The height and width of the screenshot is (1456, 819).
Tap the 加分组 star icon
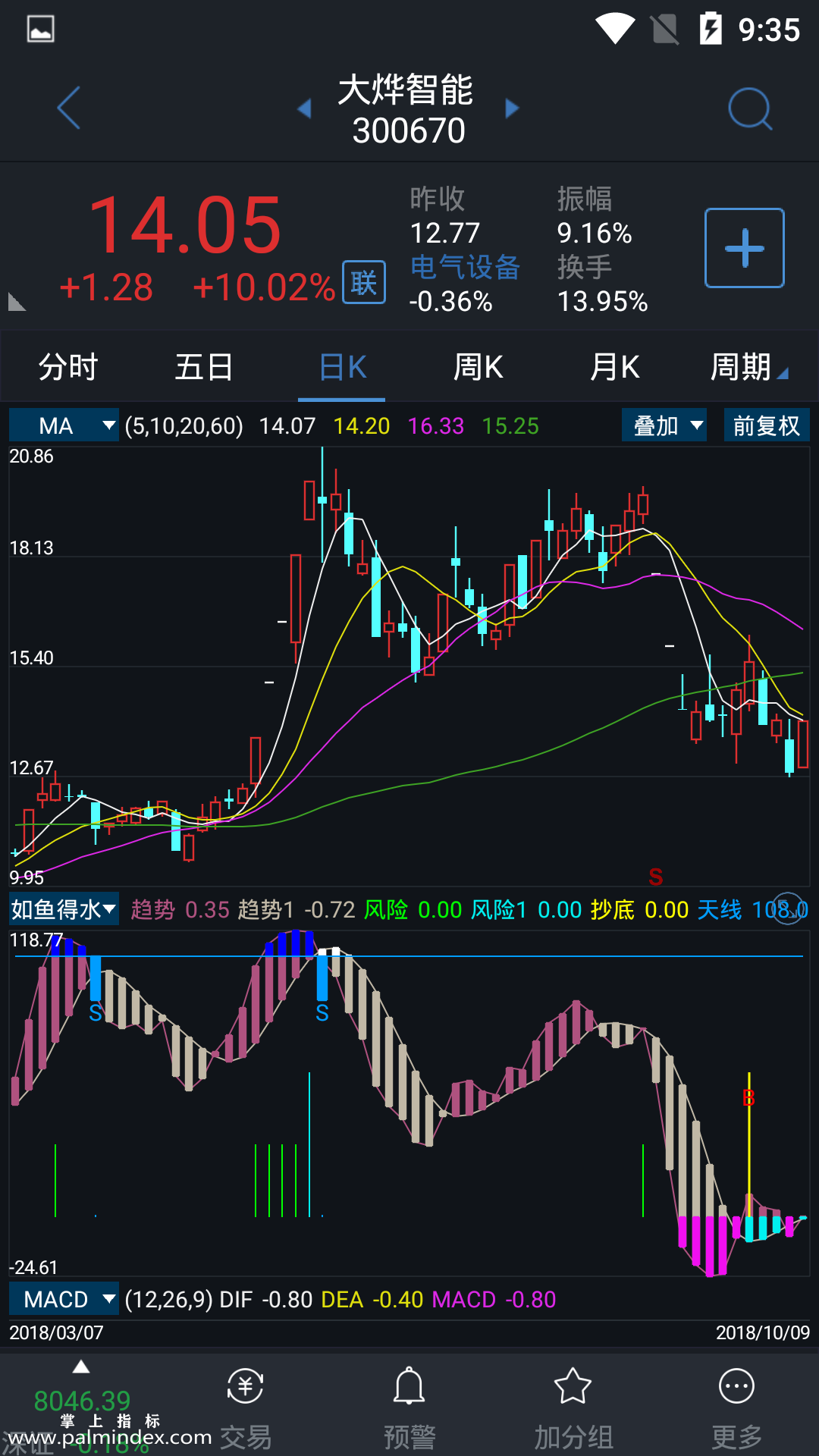click(x=573, y=1386)
